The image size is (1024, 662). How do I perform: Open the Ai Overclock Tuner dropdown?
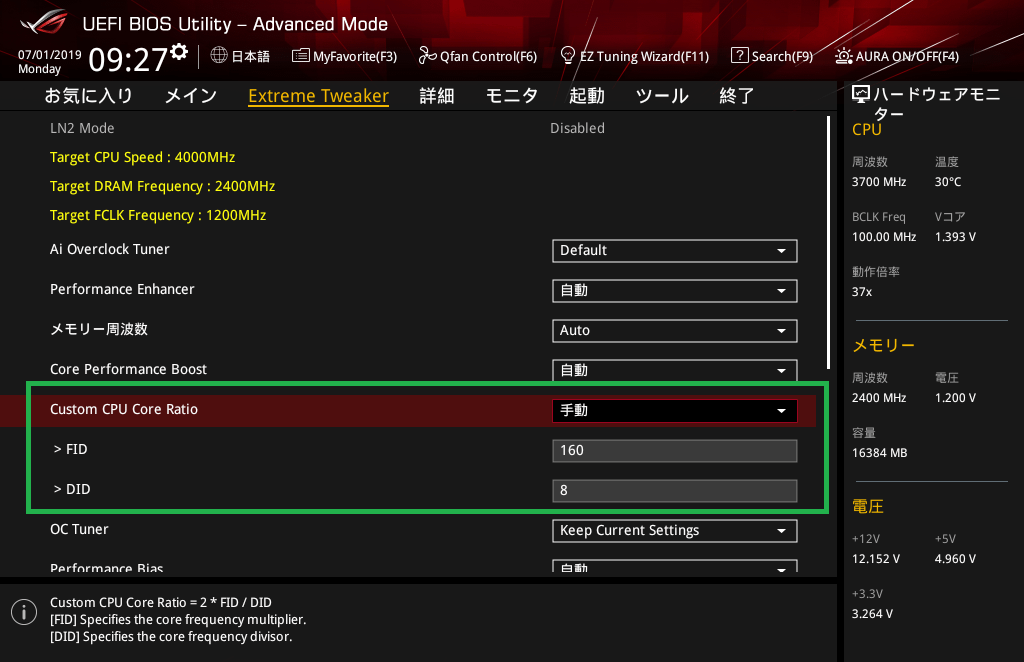tap(675, 251)
